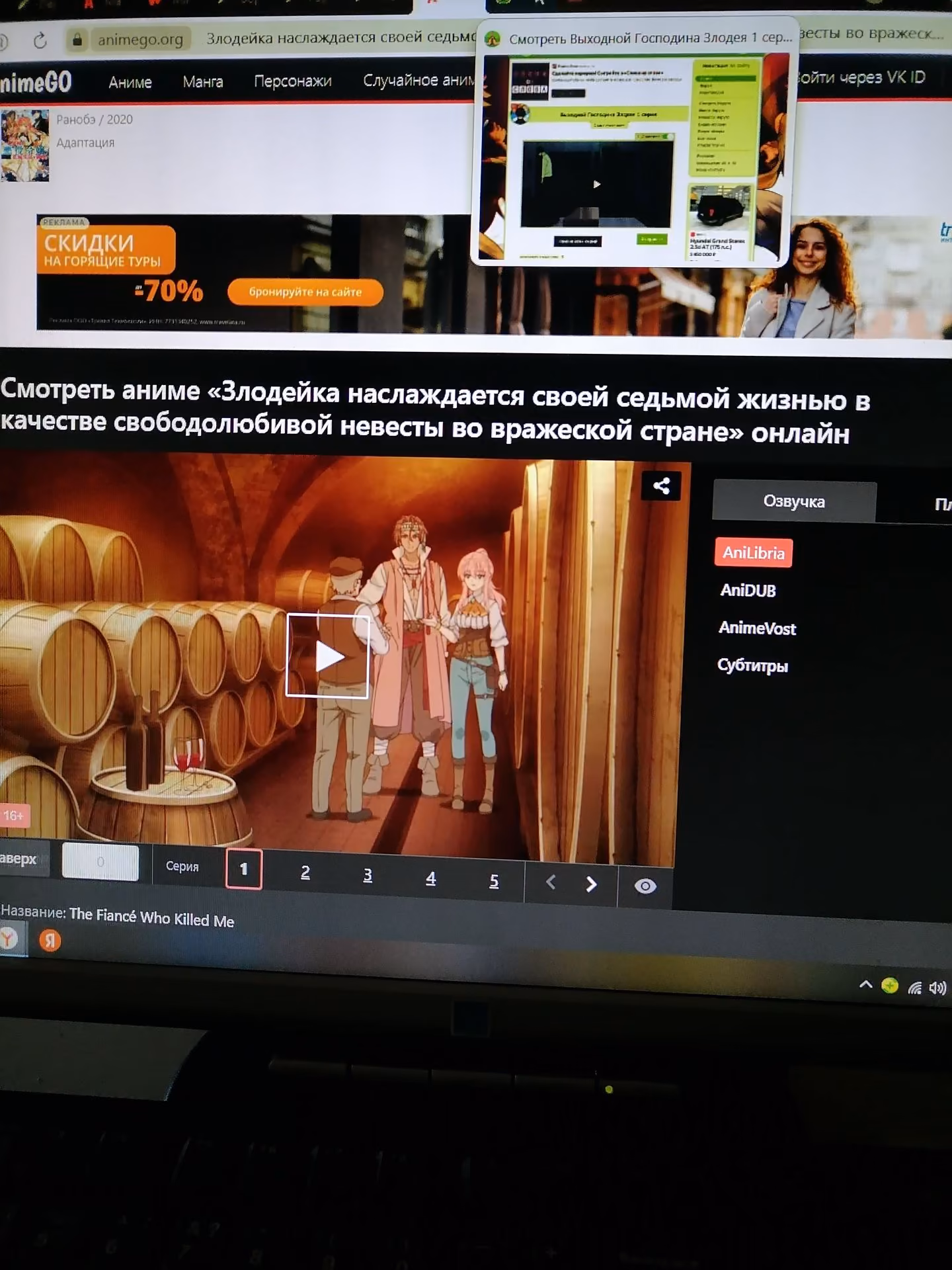Open the AnimeGO logo home link
Viewport: 952px width, 1270px height.
pos(36,83)
